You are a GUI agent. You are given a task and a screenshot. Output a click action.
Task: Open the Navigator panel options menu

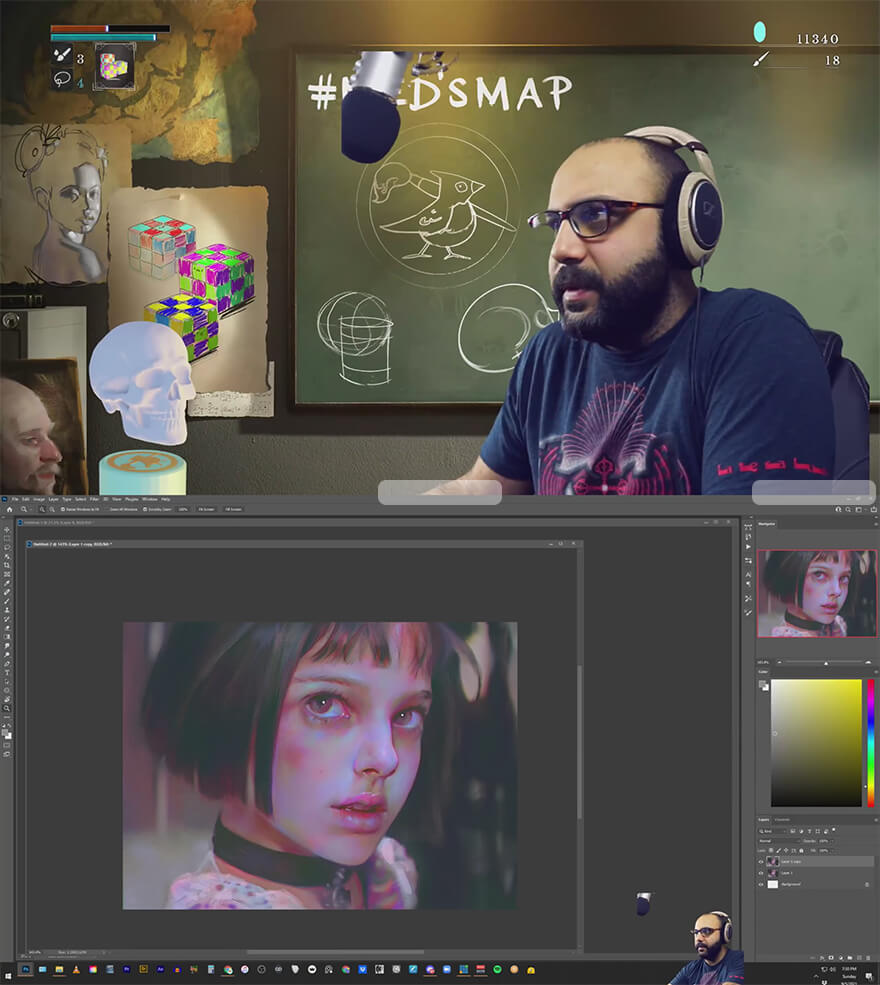point(875,523)
